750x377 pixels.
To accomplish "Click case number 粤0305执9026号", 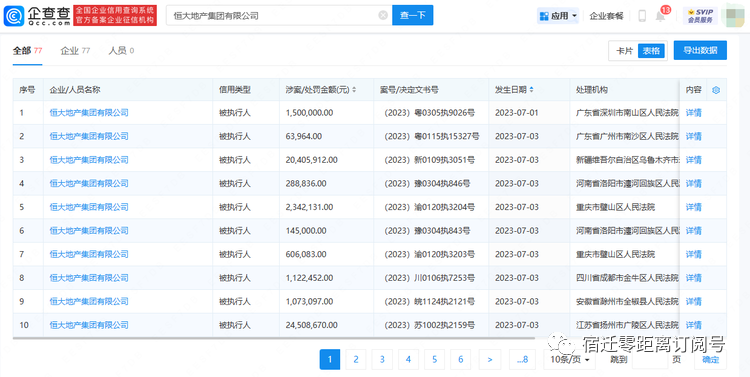I will pyautogui.click(x=443, y=113).
